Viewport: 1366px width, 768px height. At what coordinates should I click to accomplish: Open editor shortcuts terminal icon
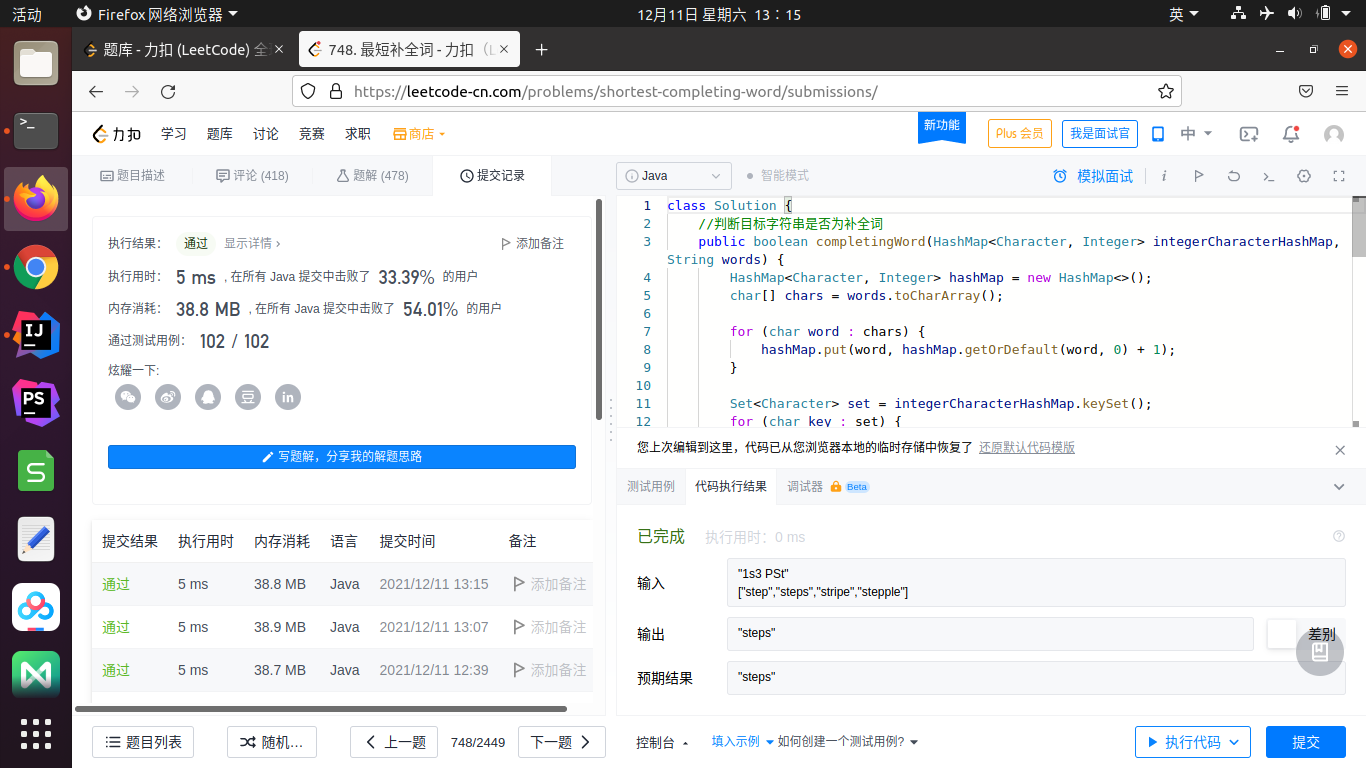point(1269,176)
